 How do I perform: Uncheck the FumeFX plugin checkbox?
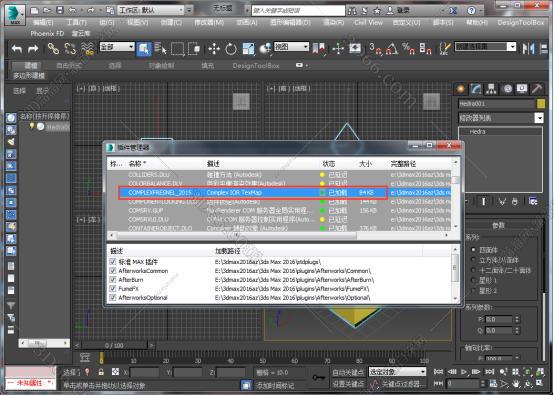tap(113, 288)
